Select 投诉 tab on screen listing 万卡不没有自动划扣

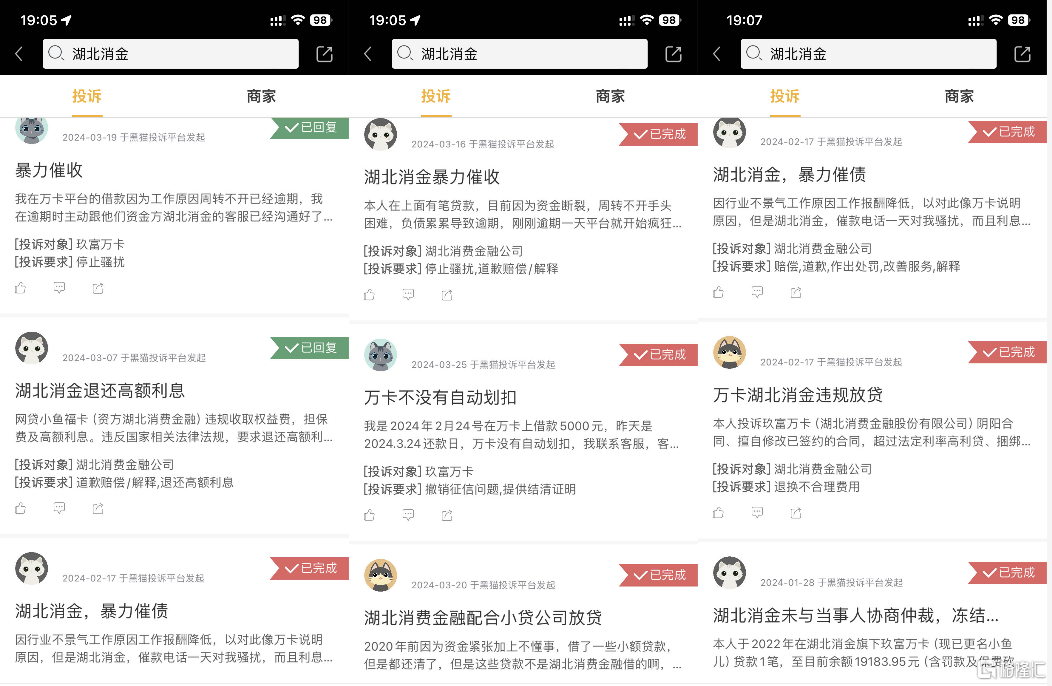435,96
